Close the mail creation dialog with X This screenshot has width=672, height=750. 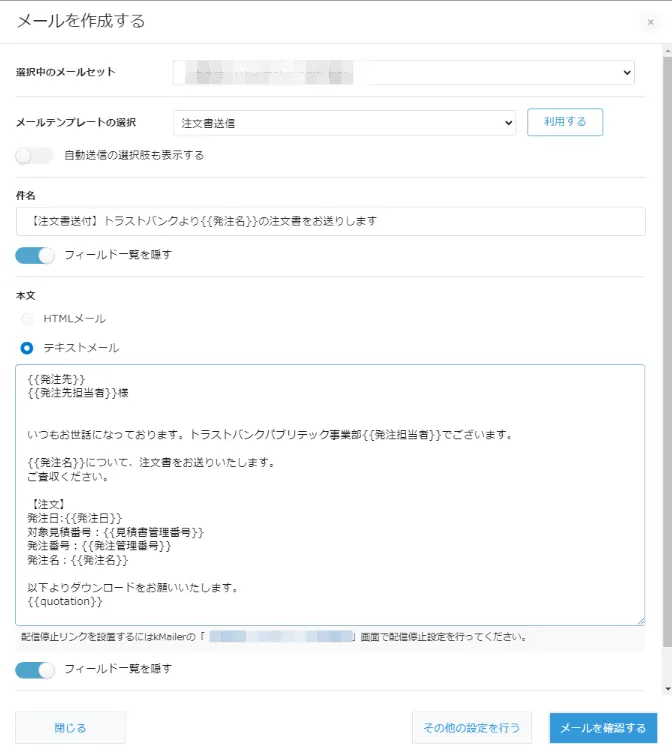651,22
